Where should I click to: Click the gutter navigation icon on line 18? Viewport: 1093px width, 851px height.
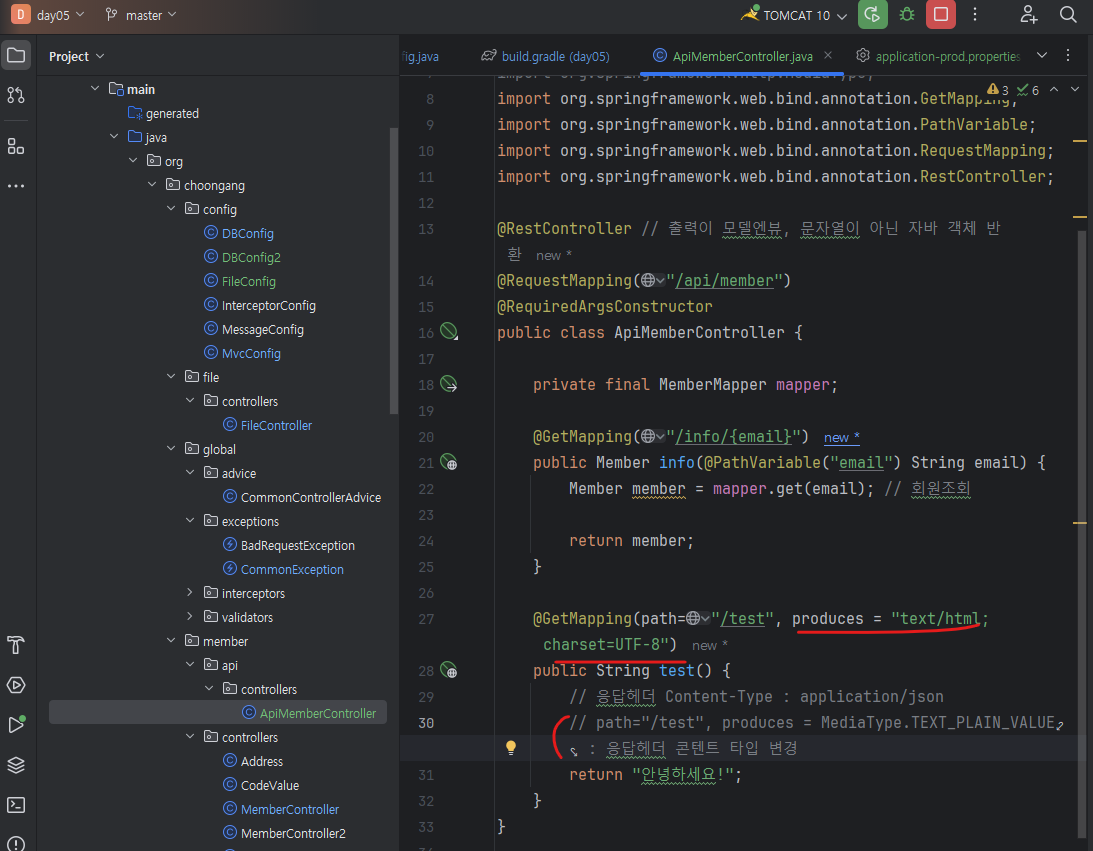[449, 384]
